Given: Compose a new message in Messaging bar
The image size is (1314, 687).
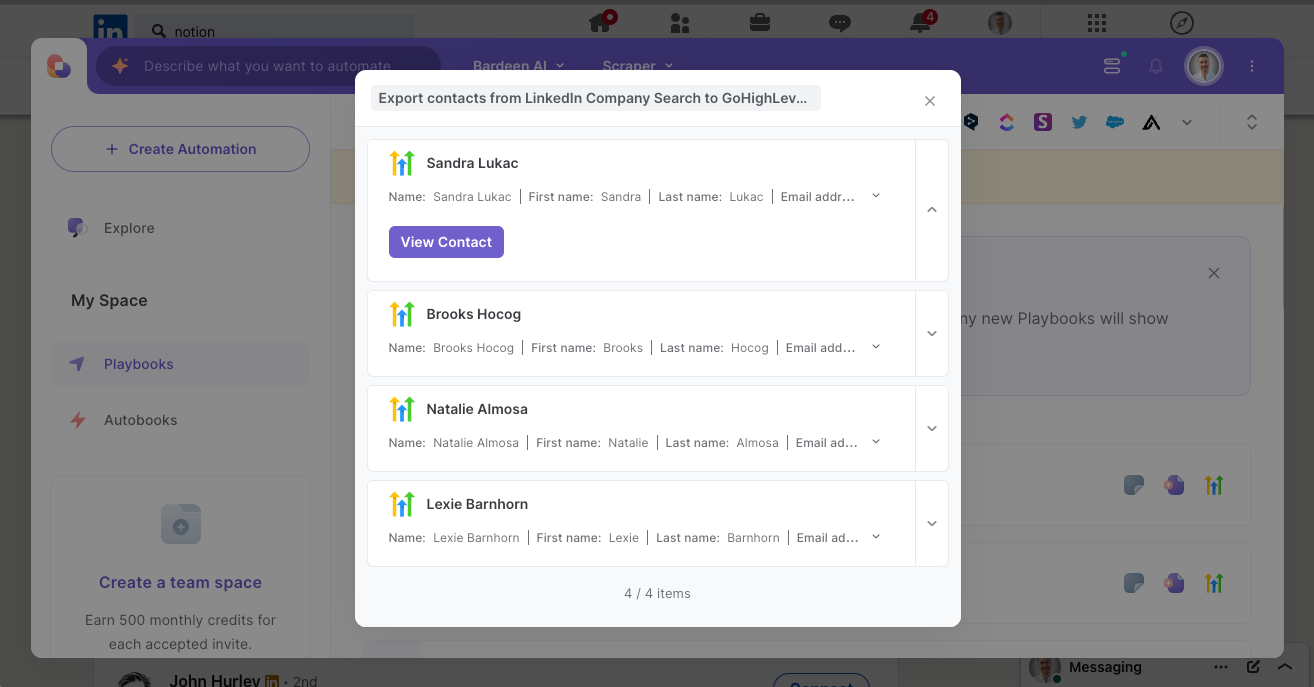Looking at the screenshot, I should [x=1253, y=667].
